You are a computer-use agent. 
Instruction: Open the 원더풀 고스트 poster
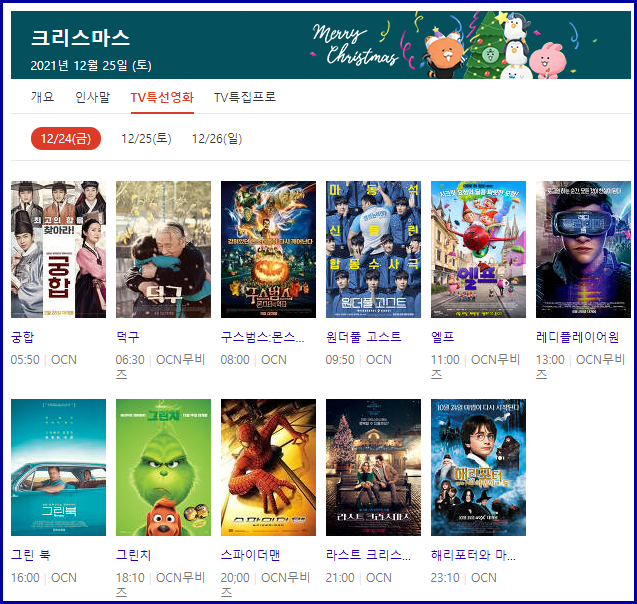pos(373,249)
